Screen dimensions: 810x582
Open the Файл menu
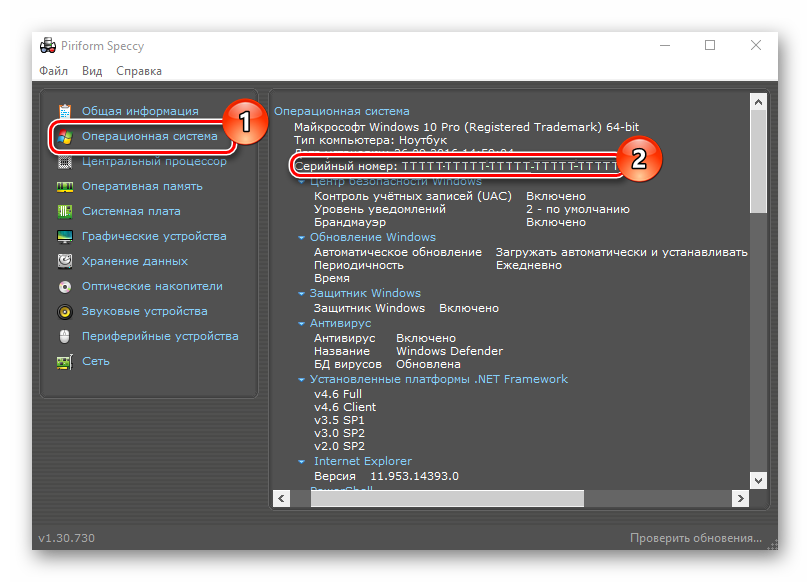[53, 71]
